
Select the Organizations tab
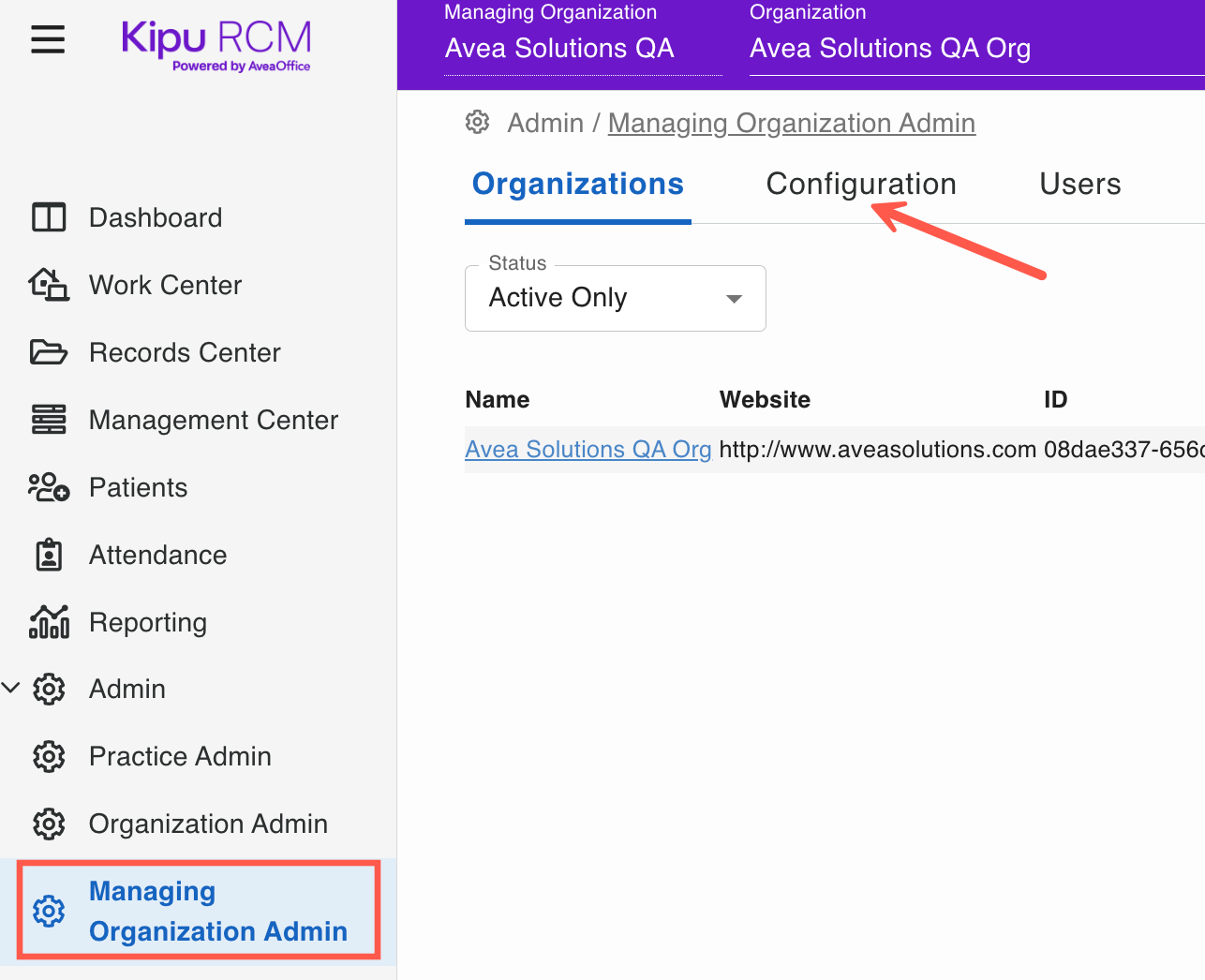click(577, 185)
